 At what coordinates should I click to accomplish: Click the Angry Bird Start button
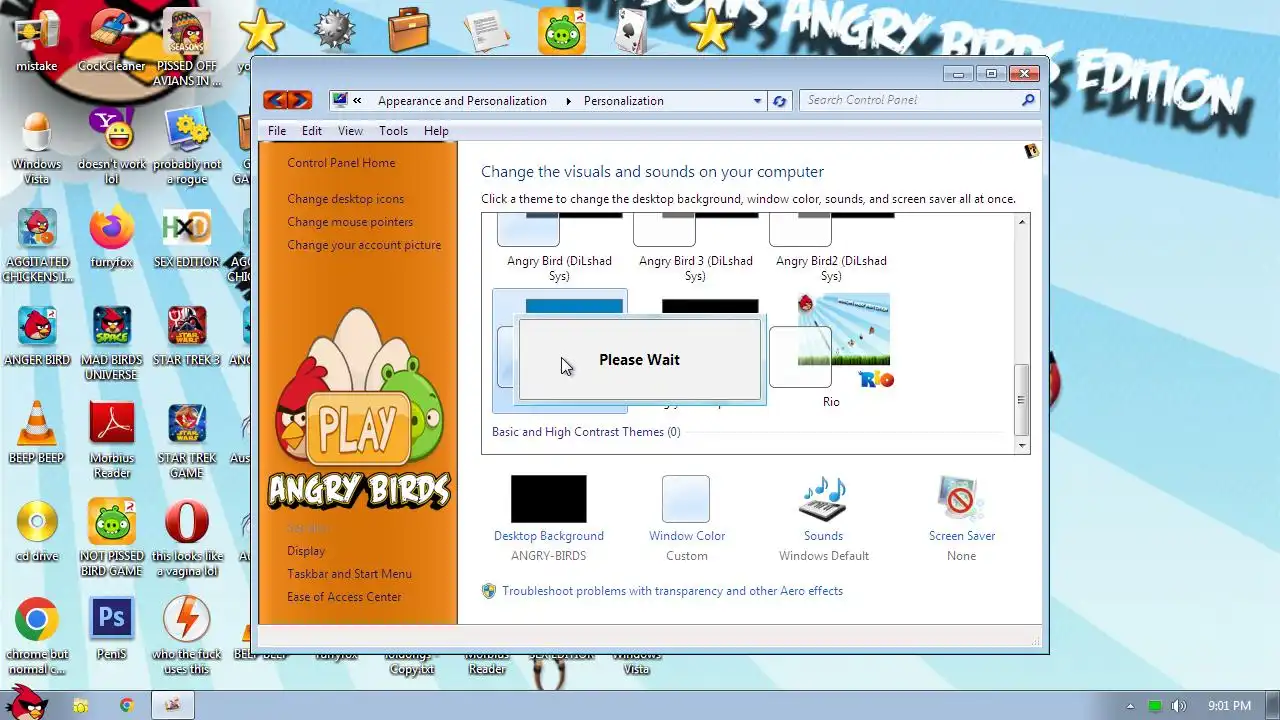[x=27, y=702]
